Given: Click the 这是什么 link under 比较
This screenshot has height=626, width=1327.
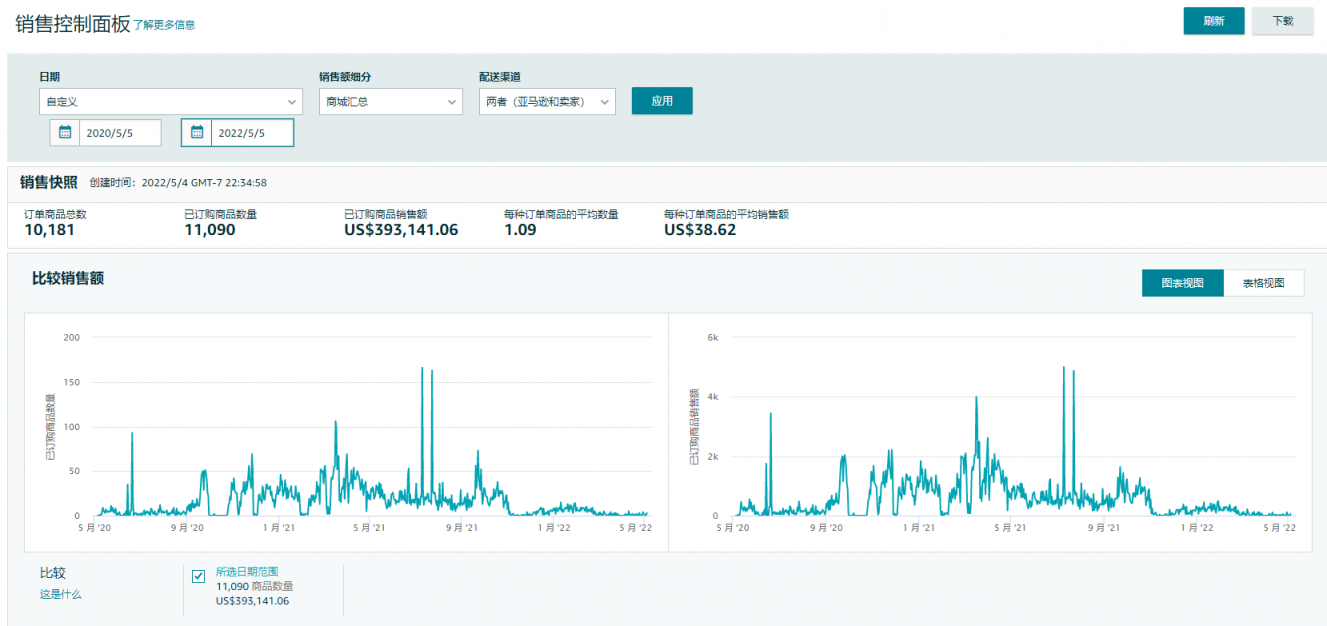Looking at the screenshot, I should [60, 594].
